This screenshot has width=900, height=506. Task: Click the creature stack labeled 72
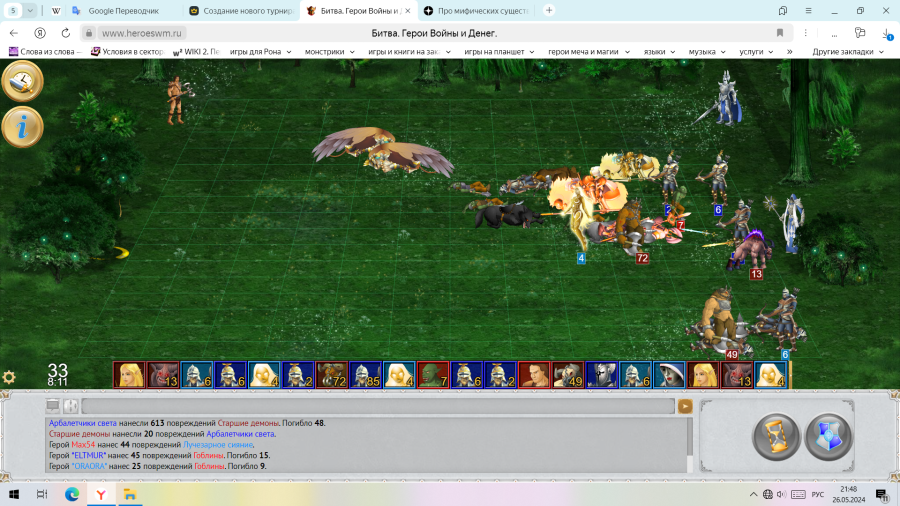(631, 229)
